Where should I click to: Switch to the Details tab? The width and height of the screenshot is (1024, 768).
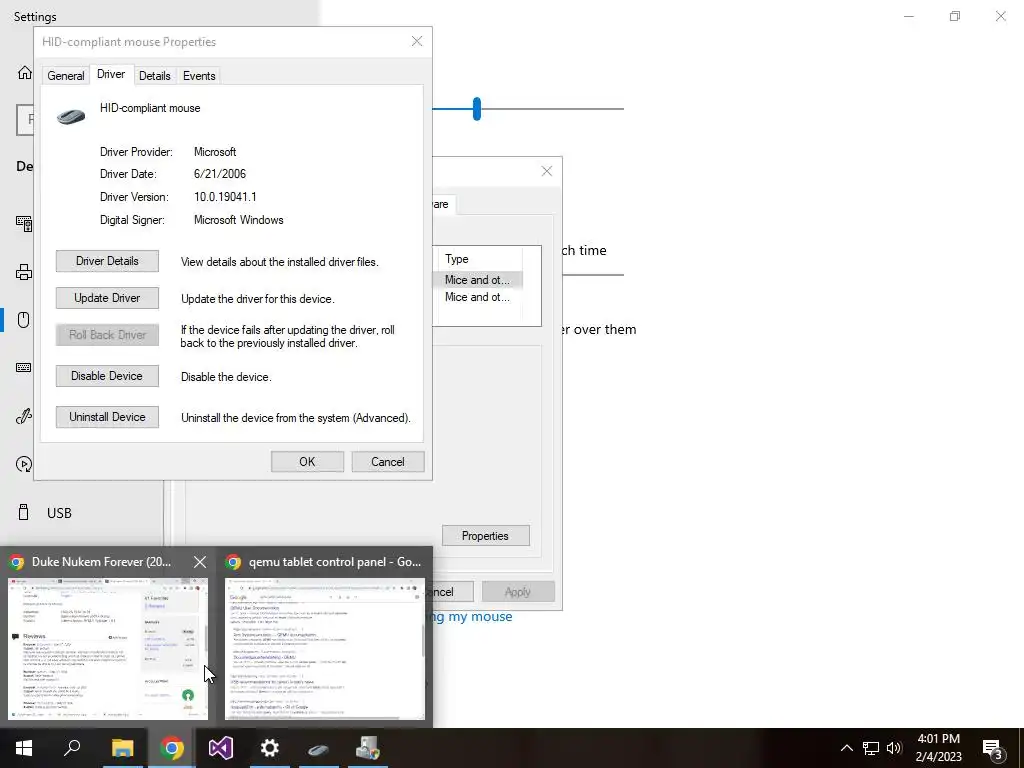[x=155, y=76]
